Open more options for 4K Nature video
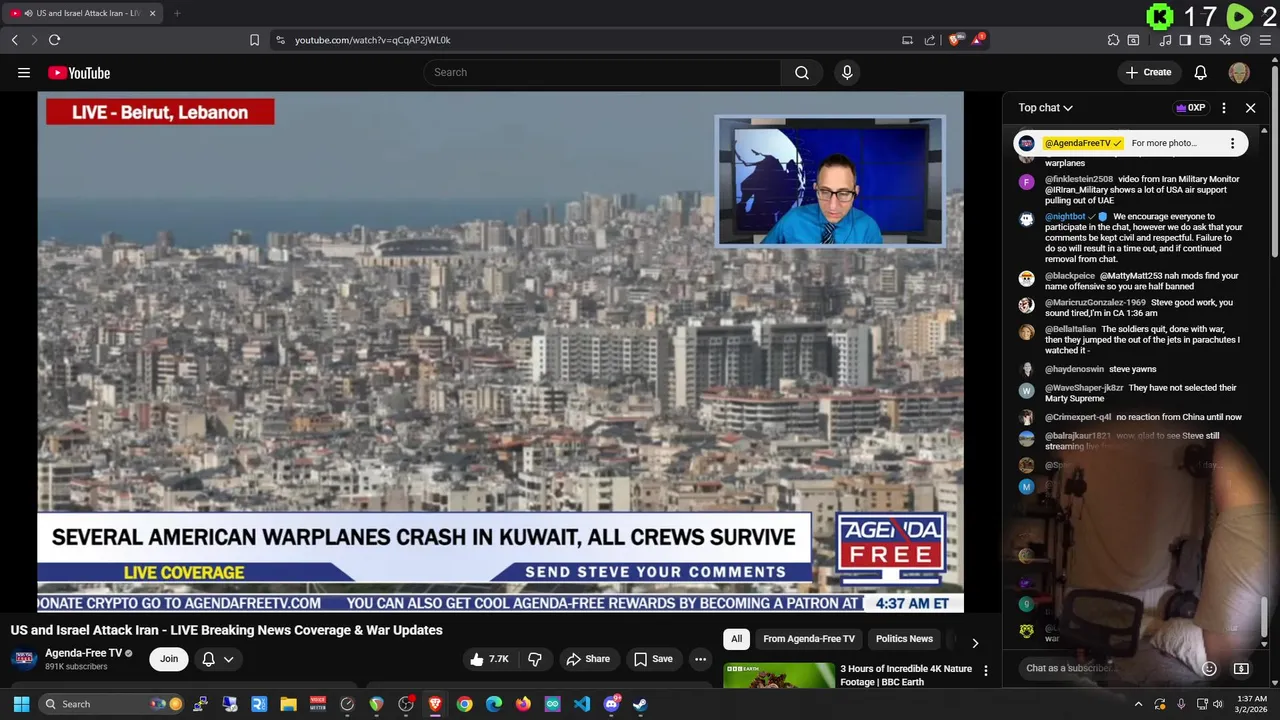Viewport: 1280px width, 720px height. click(985, 671)
